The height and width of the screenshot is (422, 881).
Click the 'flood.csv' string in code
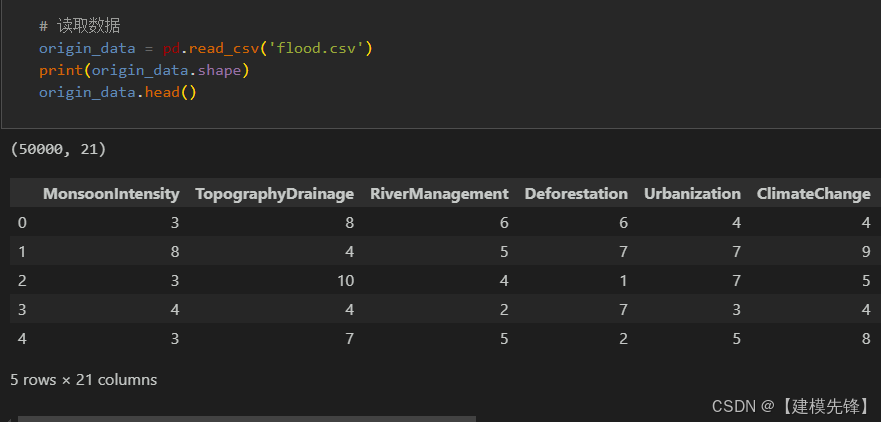[x=316, y=48]
